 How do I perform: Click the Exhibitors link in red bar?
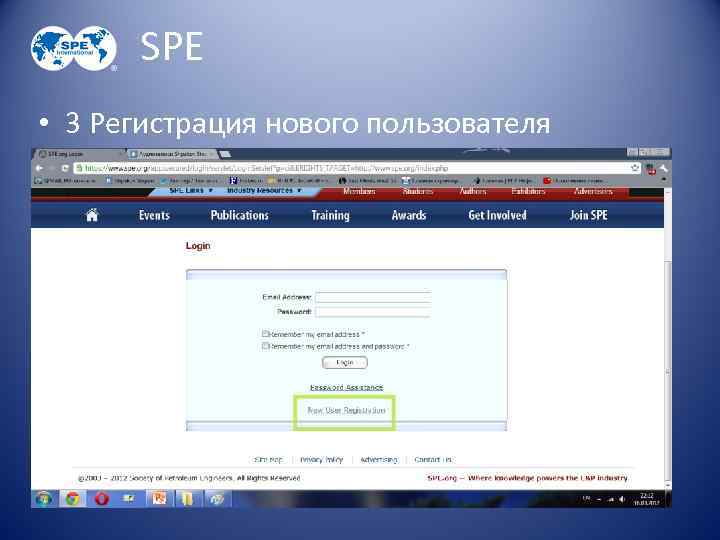point(528,191)
